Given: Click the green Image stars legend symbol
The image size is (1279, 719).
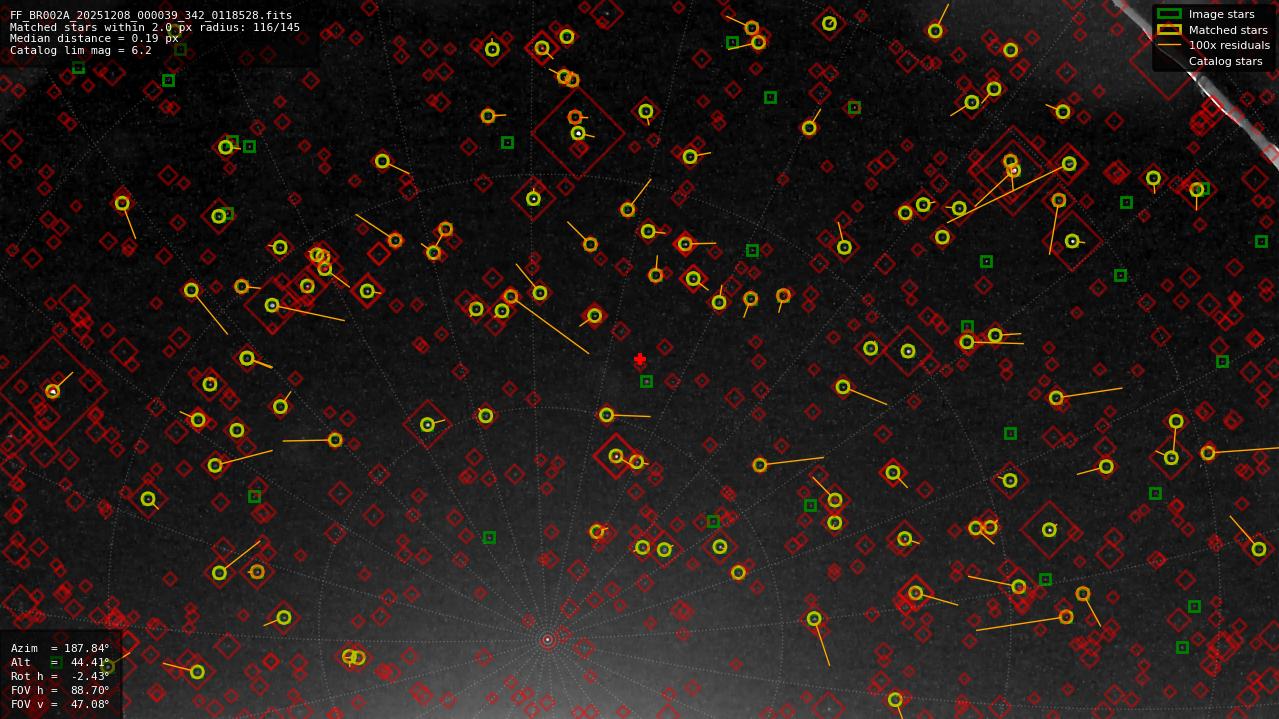Looking at the screenshot, I should (x=1169, y=14).
